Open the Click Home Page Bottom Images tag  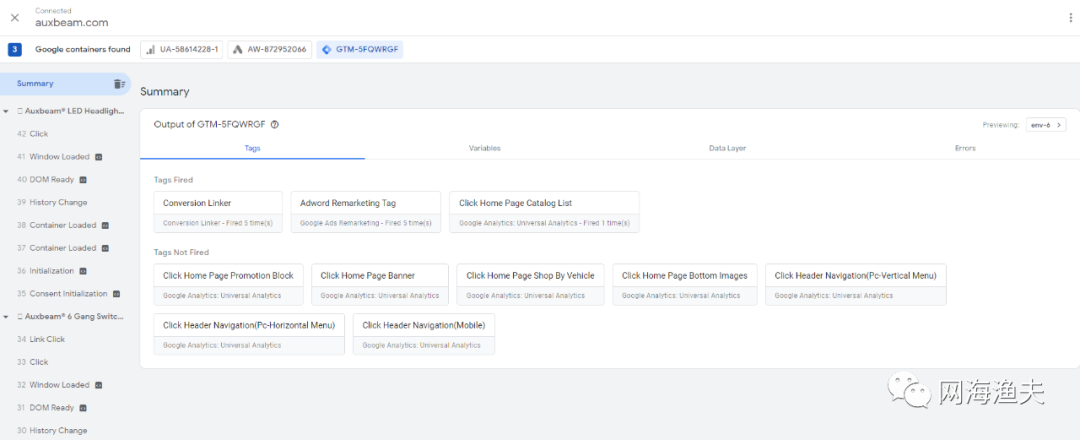coord(685,284)
